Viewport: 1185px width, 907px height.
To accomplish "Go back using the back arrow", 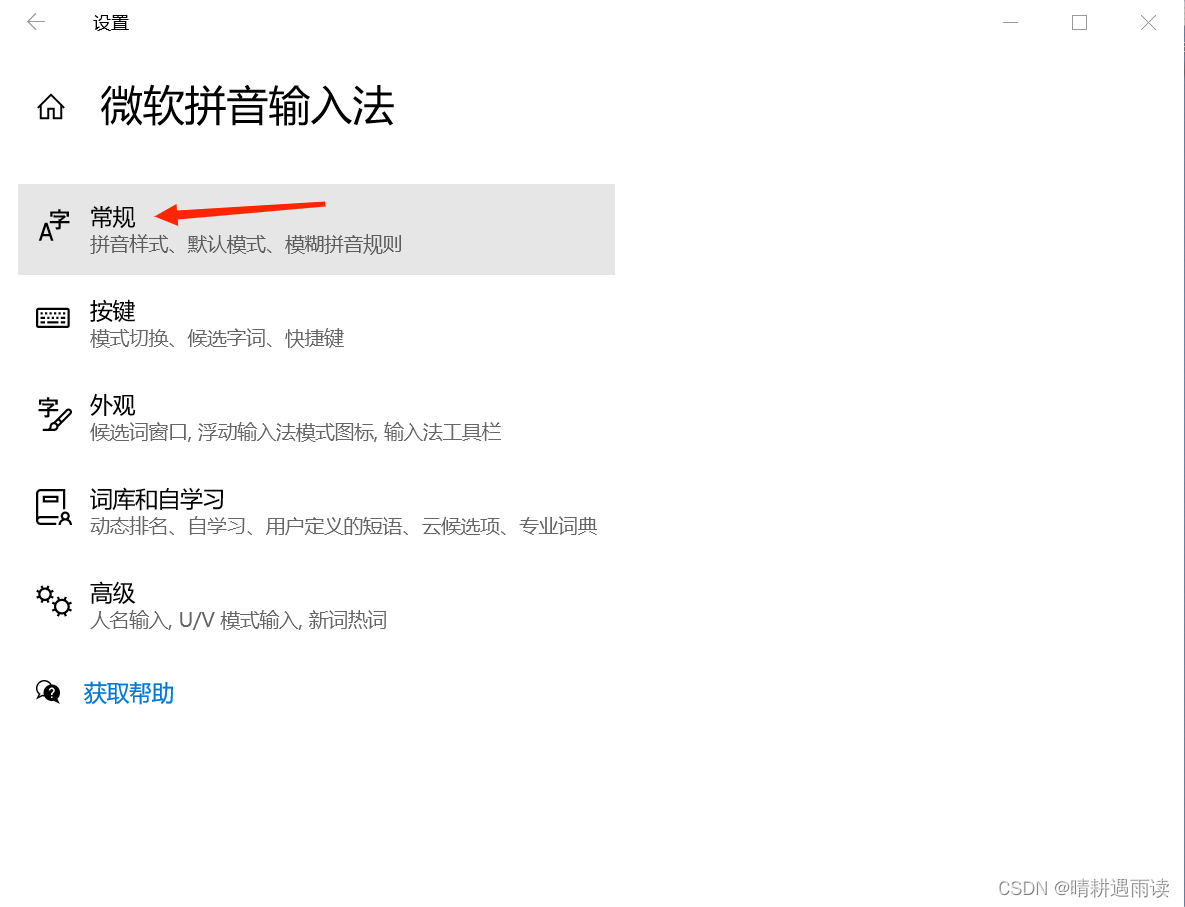I will click(36, 23).
